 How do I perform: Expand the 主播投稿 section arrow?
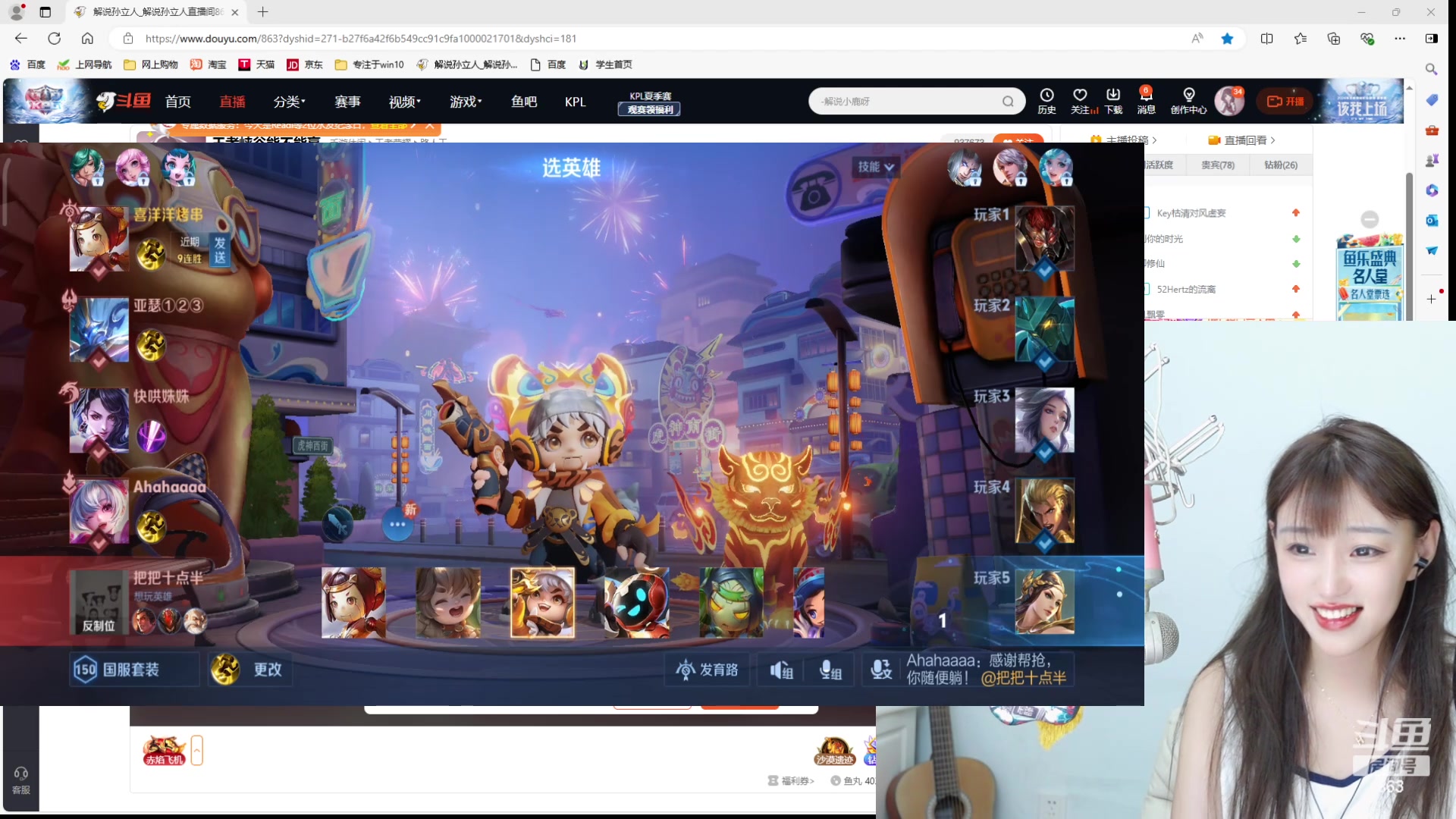pos(1155,140)
